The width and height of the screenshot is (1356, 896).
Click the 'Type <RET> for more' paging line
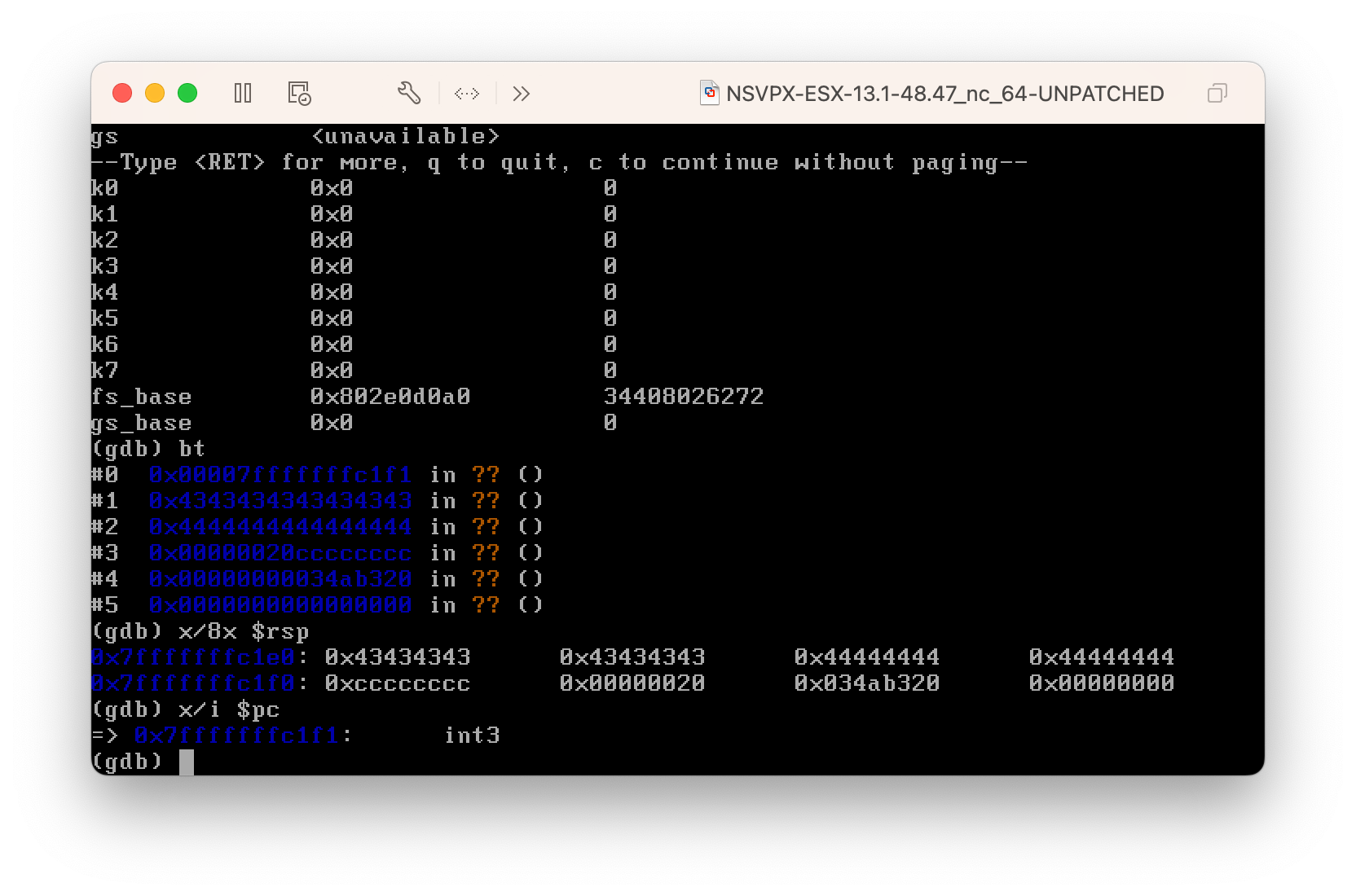[559, 162]
